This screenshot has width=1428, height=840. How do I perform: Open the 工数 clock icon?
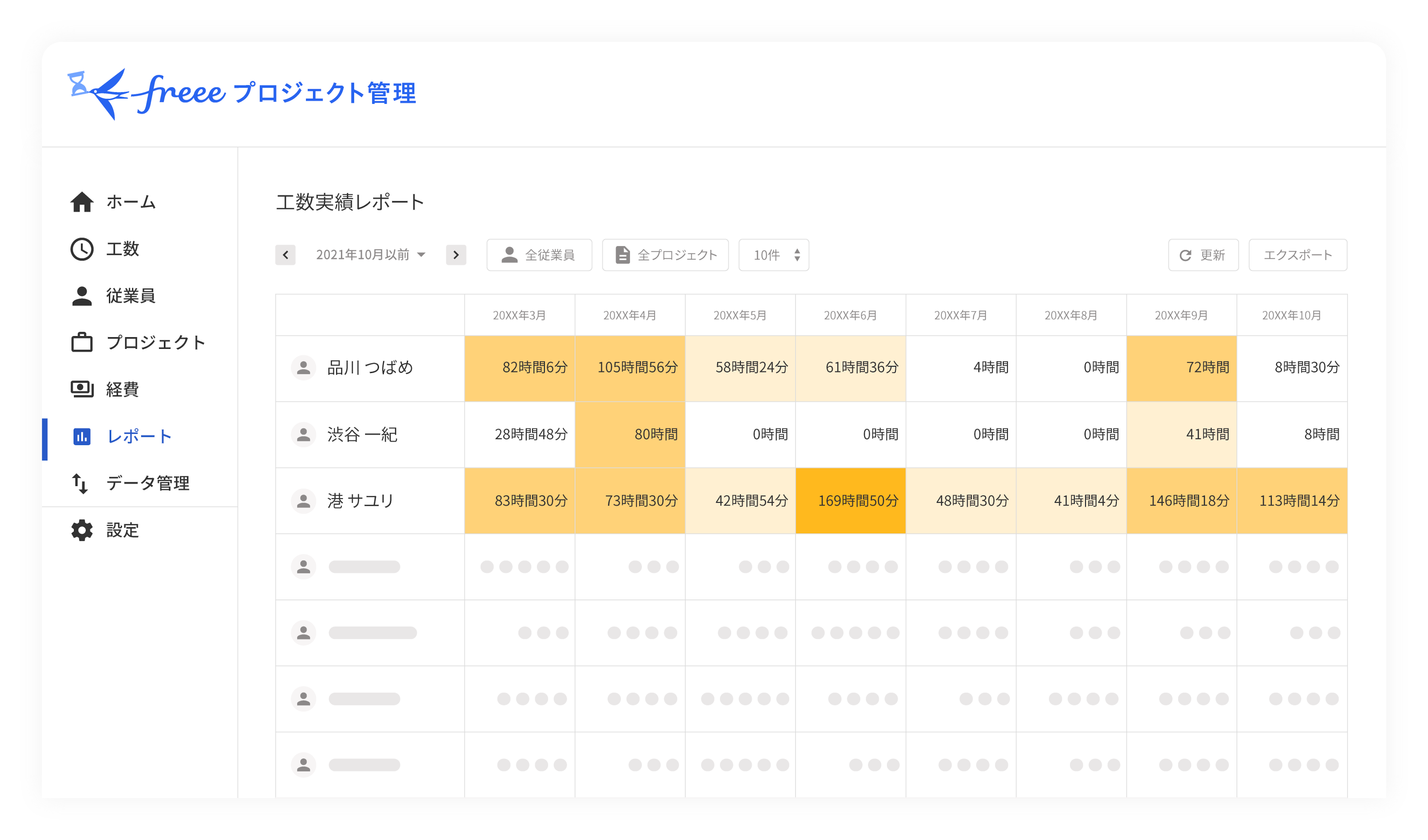(81, 249)
